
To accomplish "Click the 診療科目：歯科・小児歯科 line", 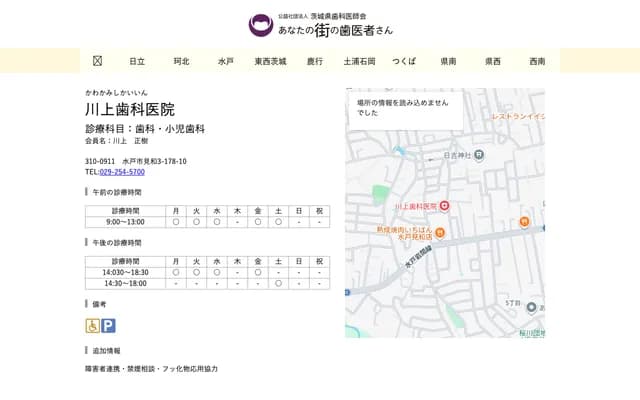I will [145, 129].
